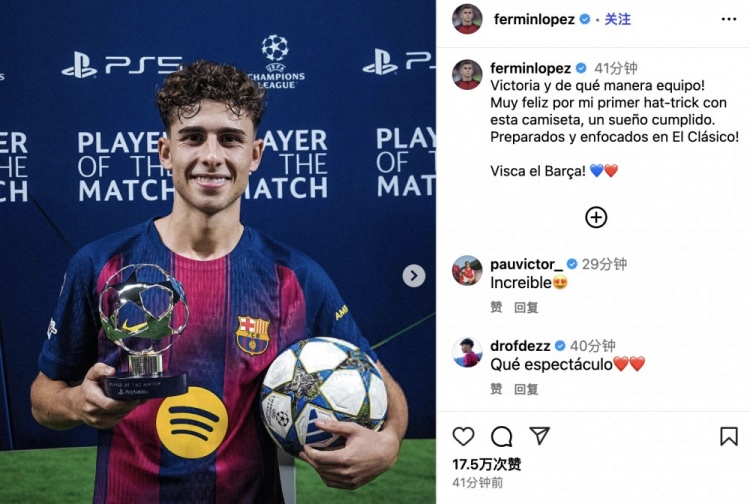The image size is (750, 504).
Task: Share the post via paper plane icon
Action: tap(539, 436)
